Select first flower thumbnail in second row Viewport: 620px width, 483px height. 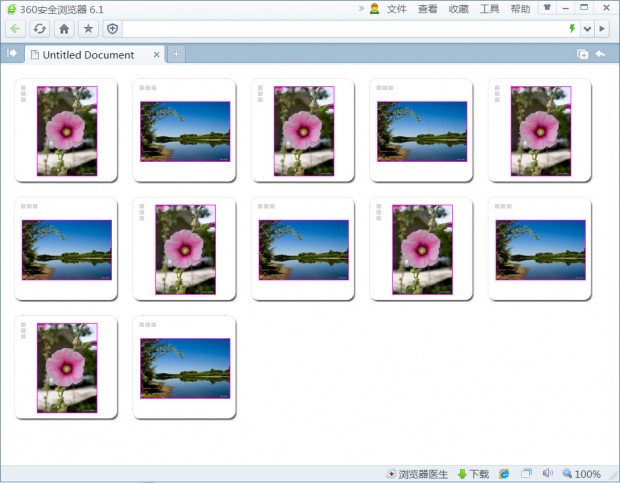pyautogui.click(x=185, y=249)
